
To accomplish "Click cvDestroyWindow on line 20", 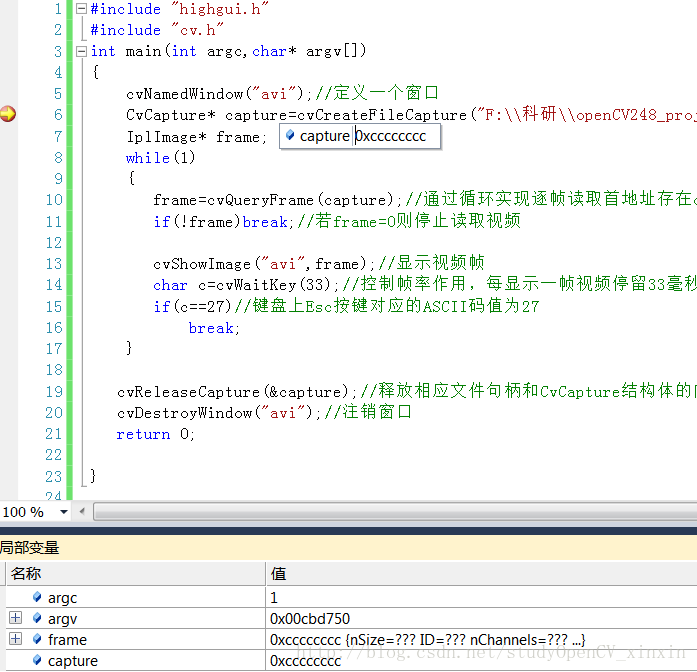I will [x=184, y=413].
